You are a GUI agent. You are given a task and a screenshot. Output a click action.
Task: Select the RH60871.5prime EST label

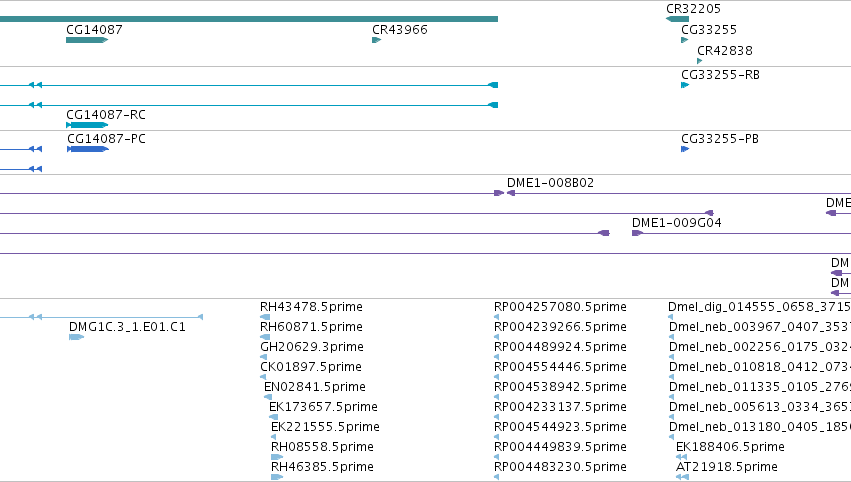(312, 327)
